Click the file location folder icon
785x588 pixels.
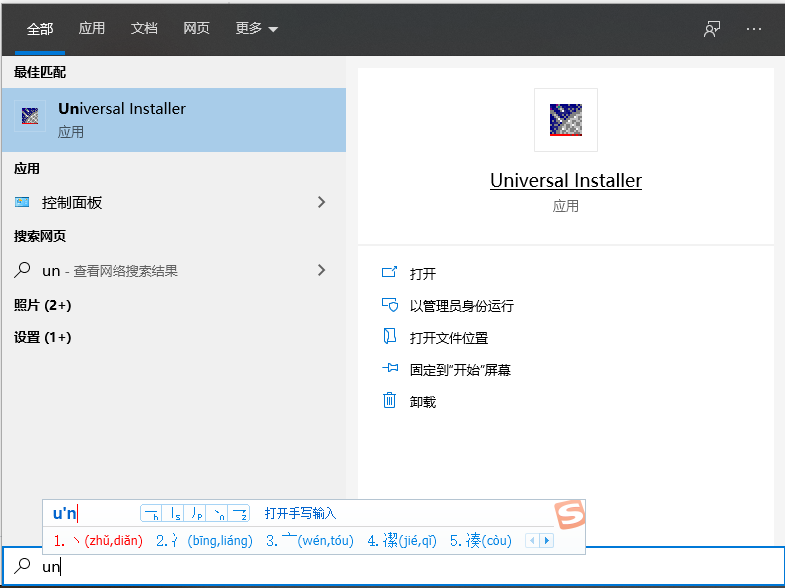(x=389, y=336)
